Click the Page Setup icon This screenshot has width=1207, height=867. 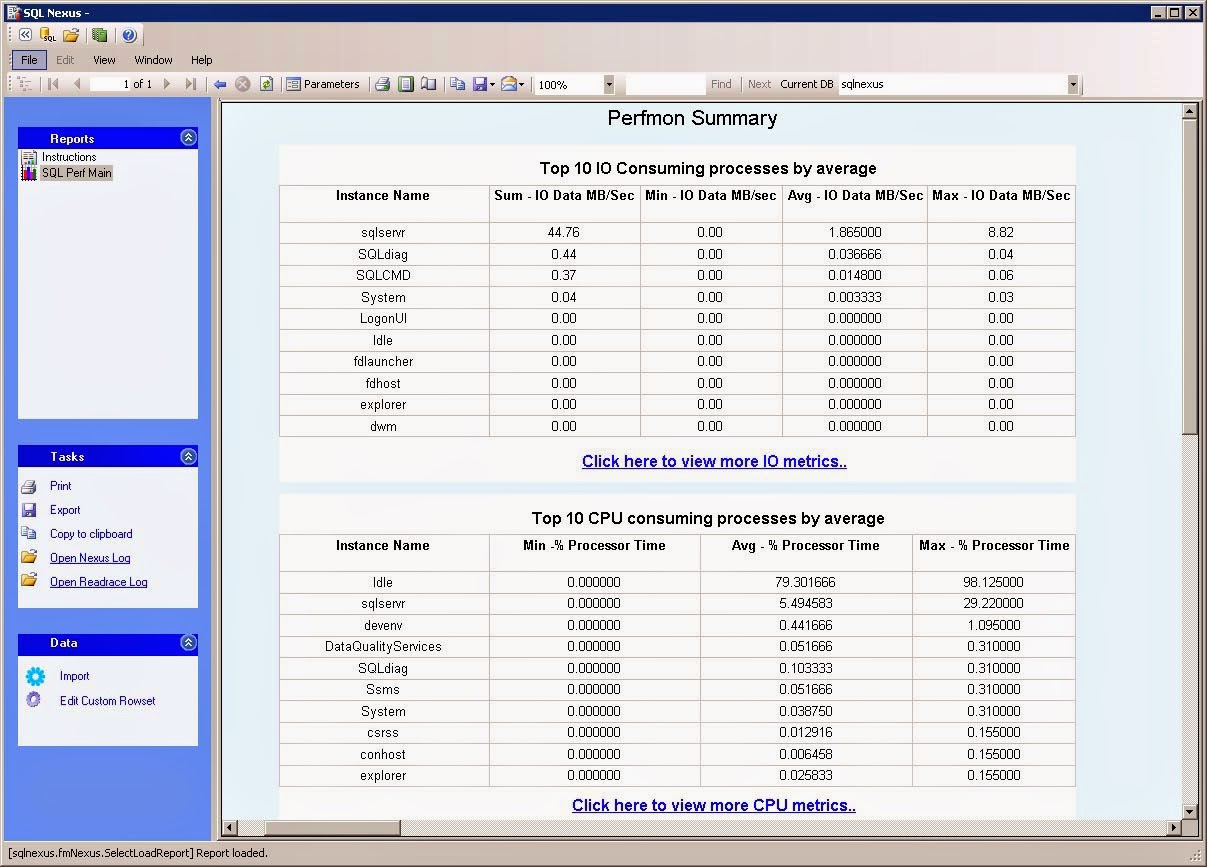429,84
